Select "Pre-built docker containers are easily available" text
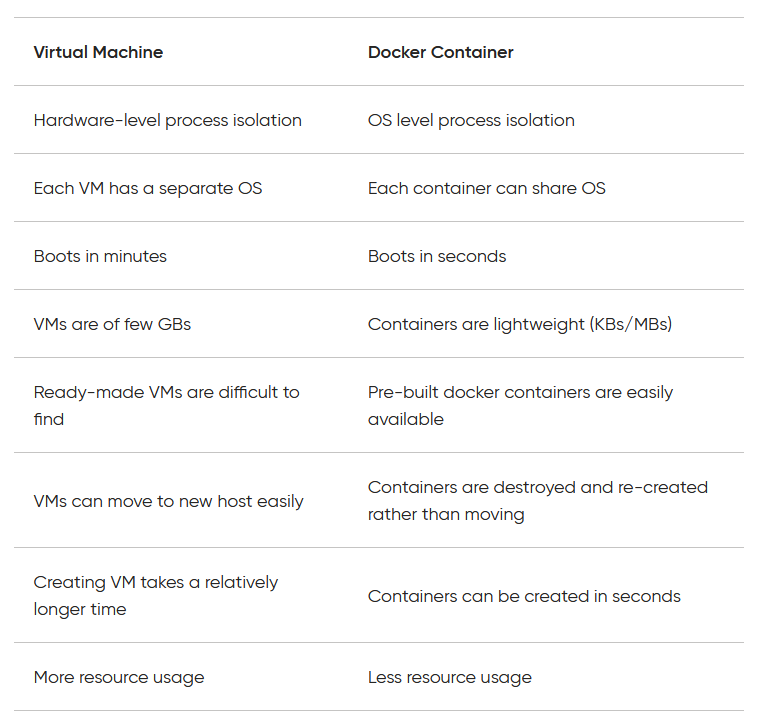757x728 pixels. (520, 405)
